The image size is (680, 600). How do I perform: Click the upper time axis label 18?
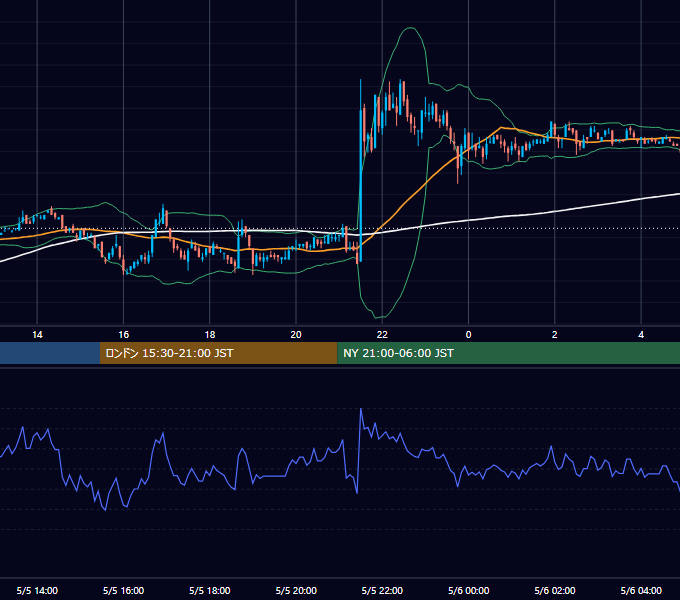tap(210, 335)
